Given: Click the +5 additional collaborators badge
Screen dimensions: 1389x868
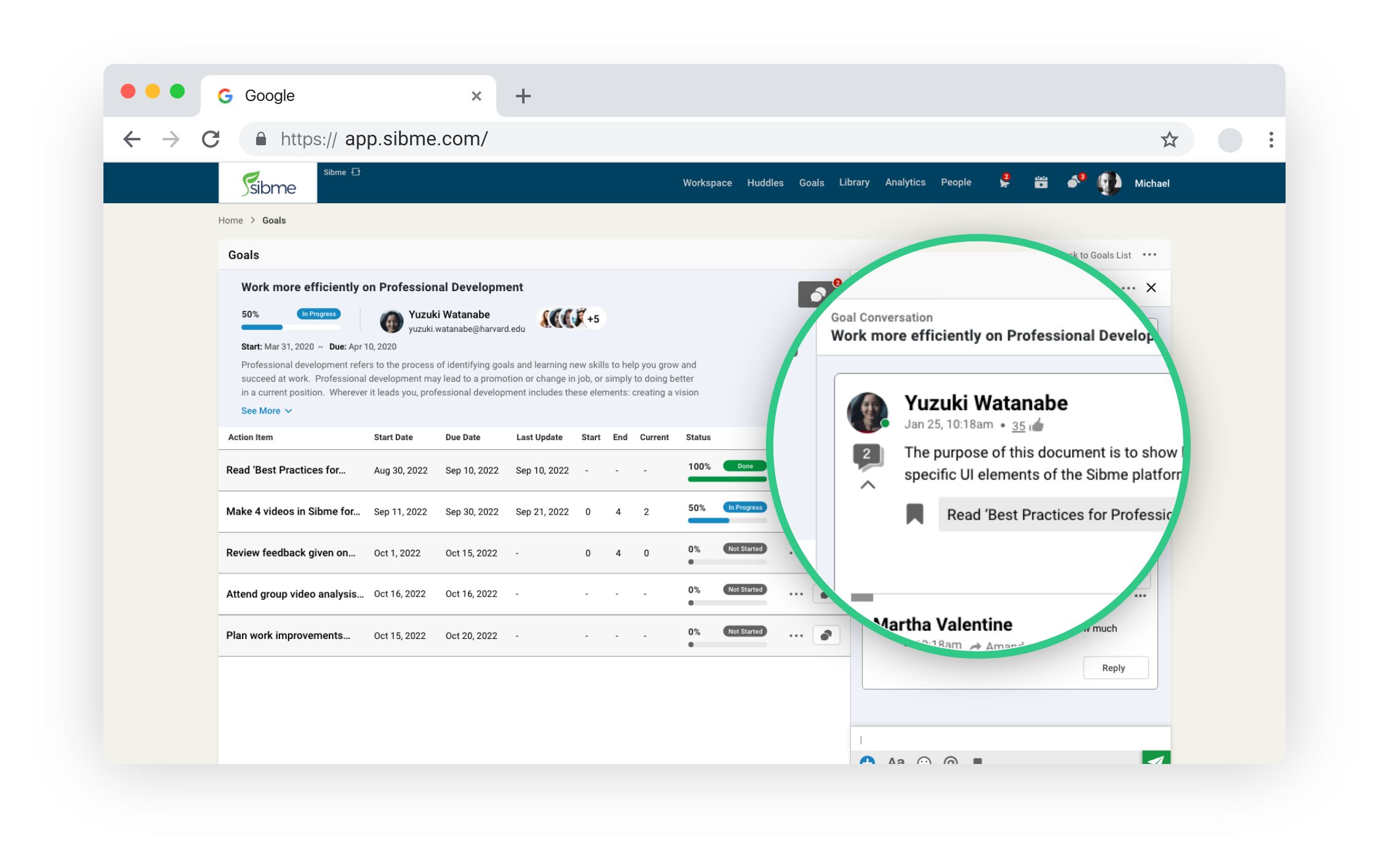Looking at the screenshot, I should pos(593,319).
